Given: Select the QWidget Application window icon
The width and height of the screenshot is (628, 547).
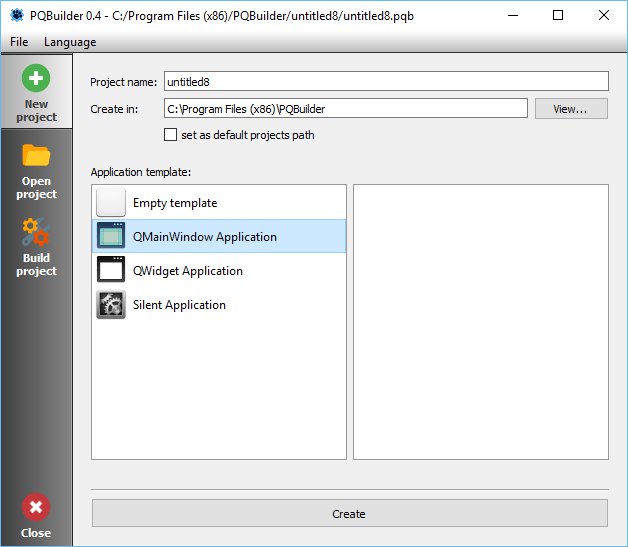Looking at the screenshot, I should 111,270.
